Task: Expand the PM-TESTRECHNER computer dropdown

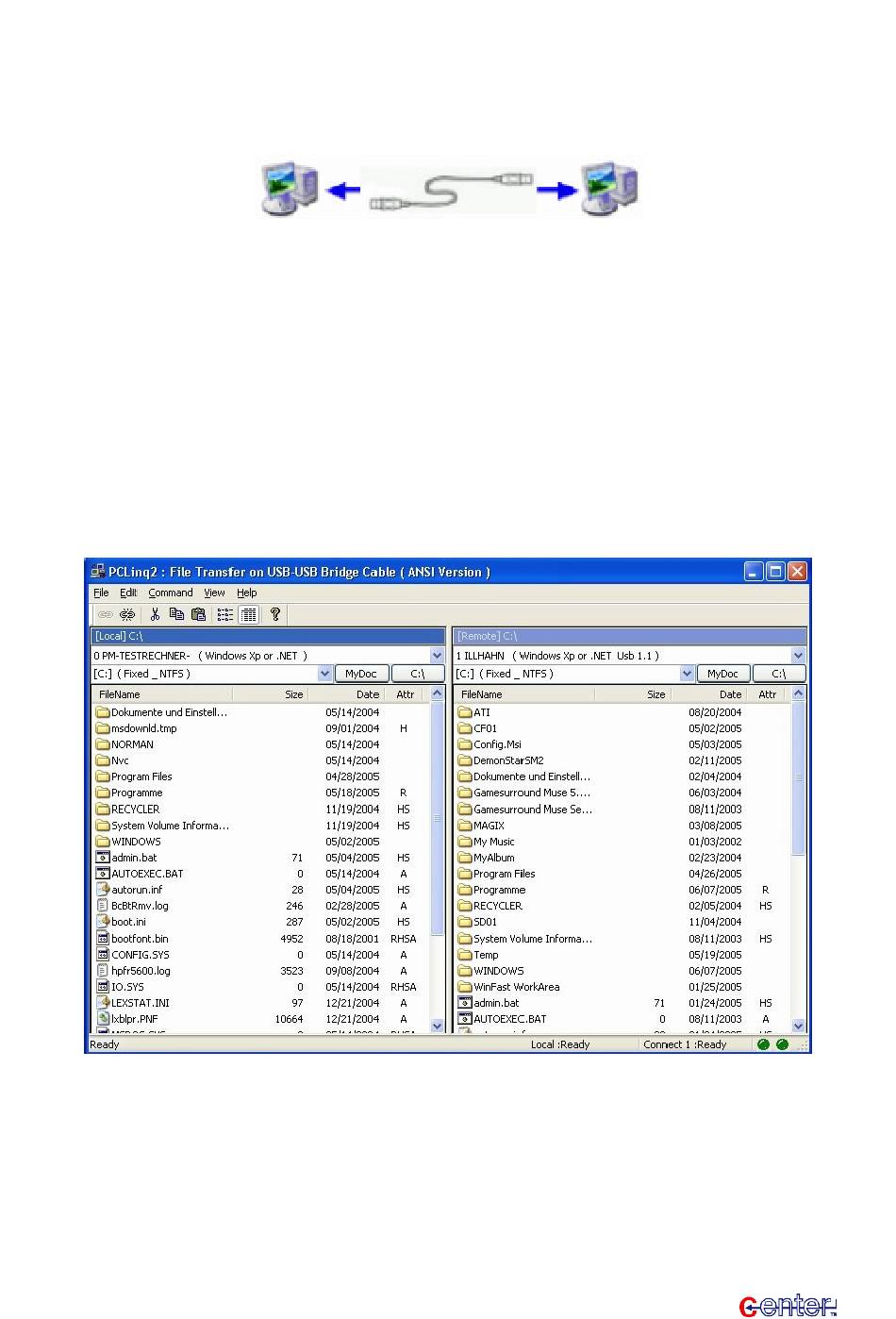Action: click(x=437, y=656)
